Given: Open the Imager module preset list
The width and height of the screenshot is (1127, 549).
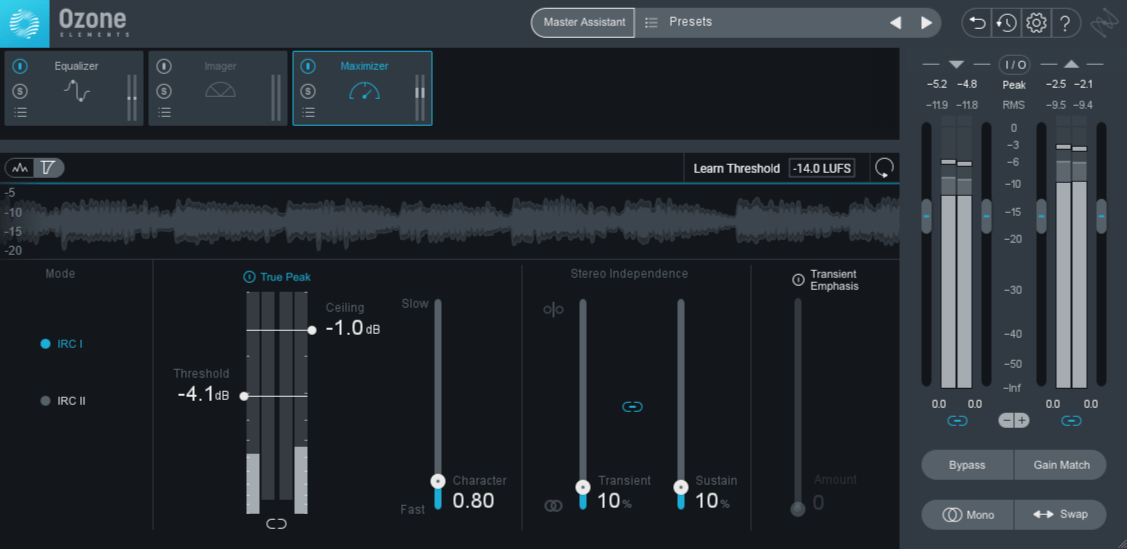Looking at the screenshot, I should tap(165, 112).
